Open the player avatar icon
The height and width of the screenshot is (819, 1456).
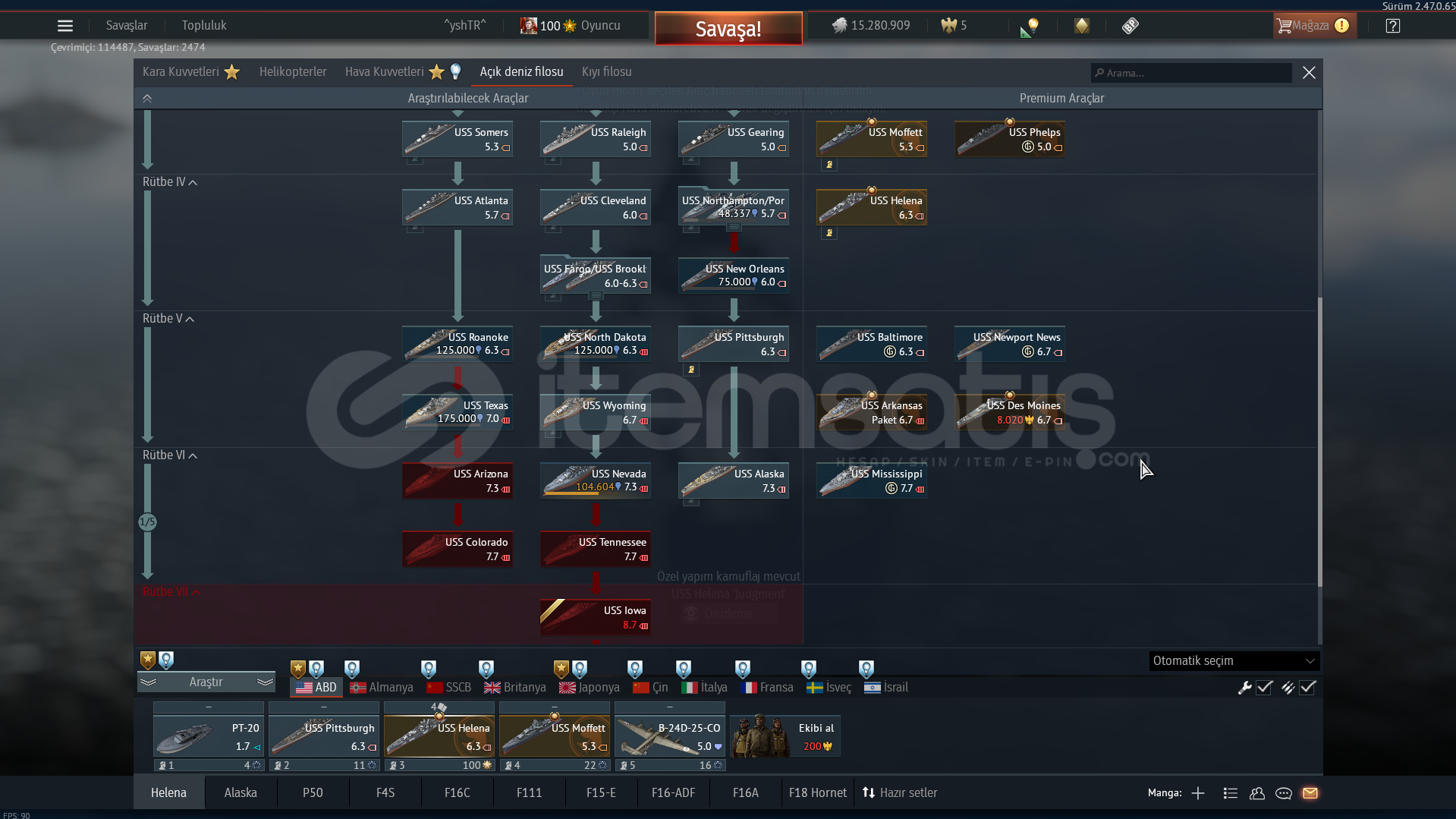coord(528,26)
